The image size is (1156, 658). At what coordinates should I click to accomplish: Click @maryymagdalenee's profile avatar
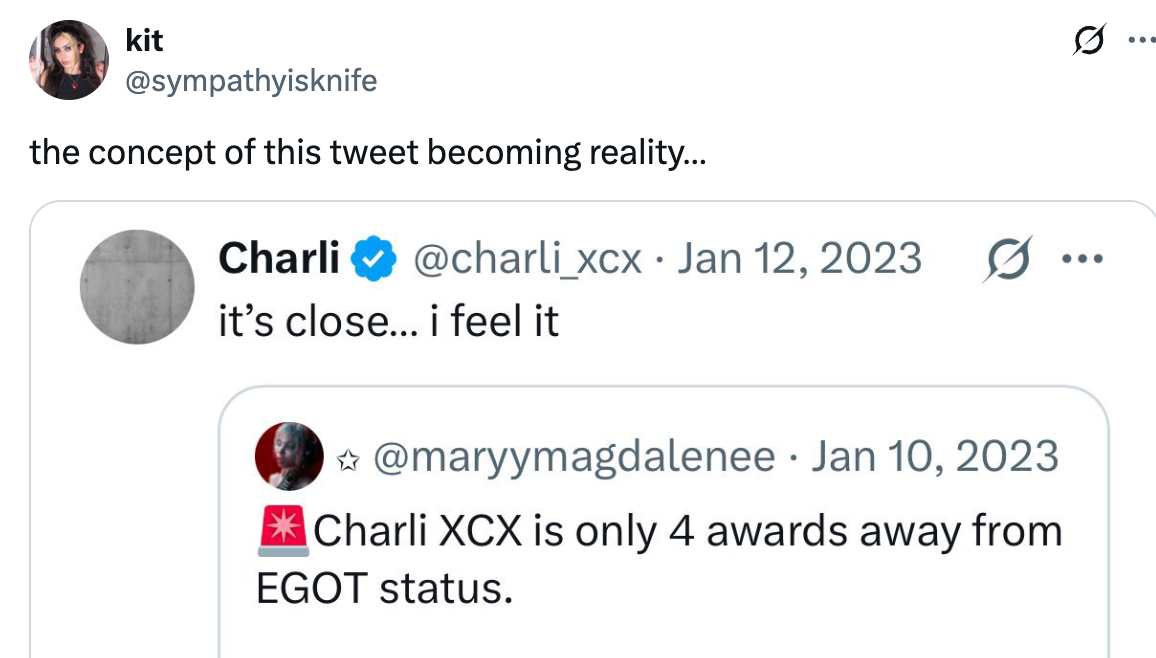[288, 455]
